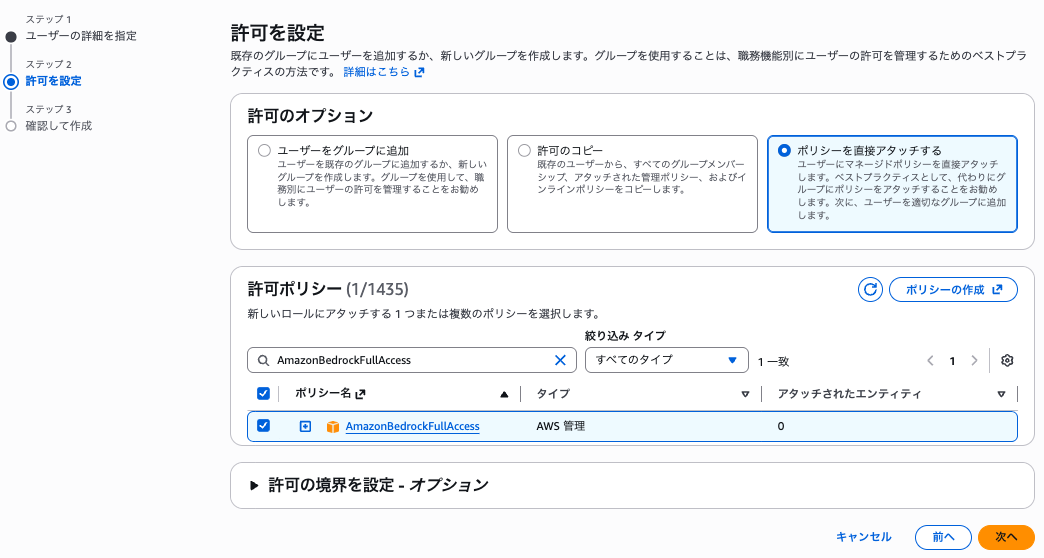Open the すべてのタイプ filter dropdown
The width and height of the screenshot is (1044, 558).
tap(666, 360)
